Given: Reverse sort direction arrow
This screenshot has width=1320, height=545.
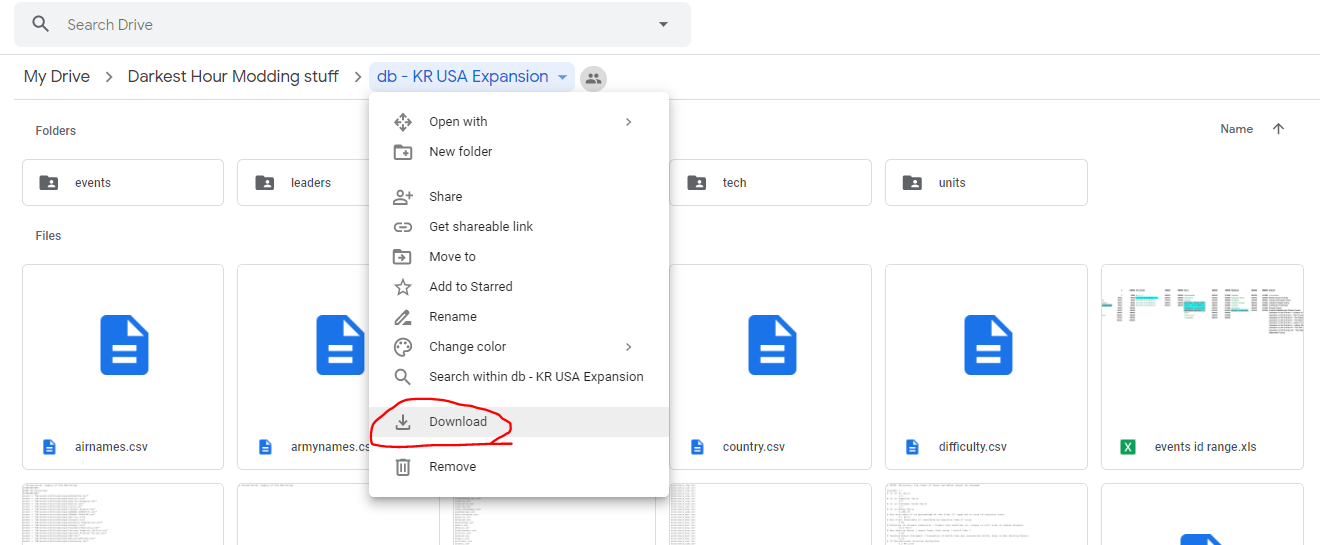Looking at the screenshot, I should pyautogui.click(x=1278, y=129).
